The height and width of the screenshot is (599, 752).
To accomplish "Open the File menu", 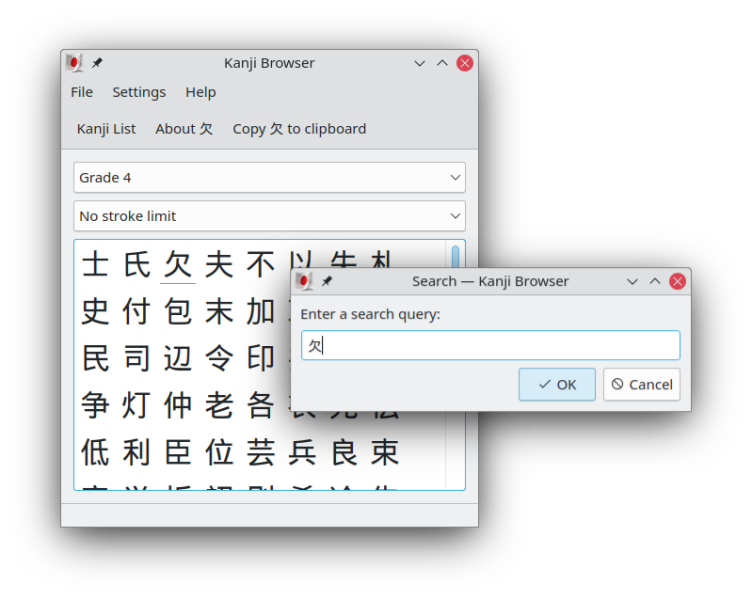I will point(82,92).
